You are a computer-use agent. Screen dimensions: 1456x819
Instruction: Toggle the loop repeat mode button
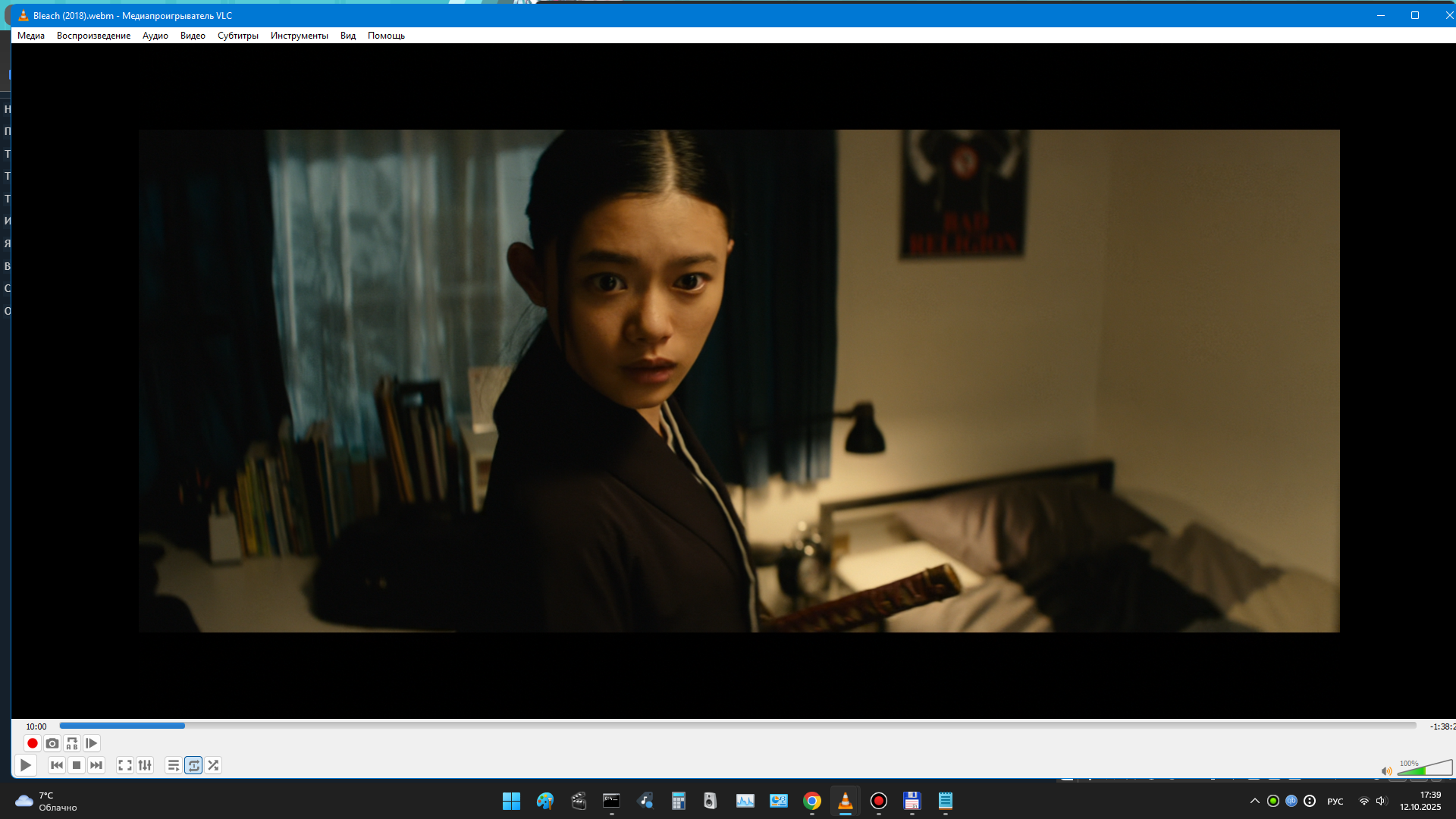click(193, 765)
